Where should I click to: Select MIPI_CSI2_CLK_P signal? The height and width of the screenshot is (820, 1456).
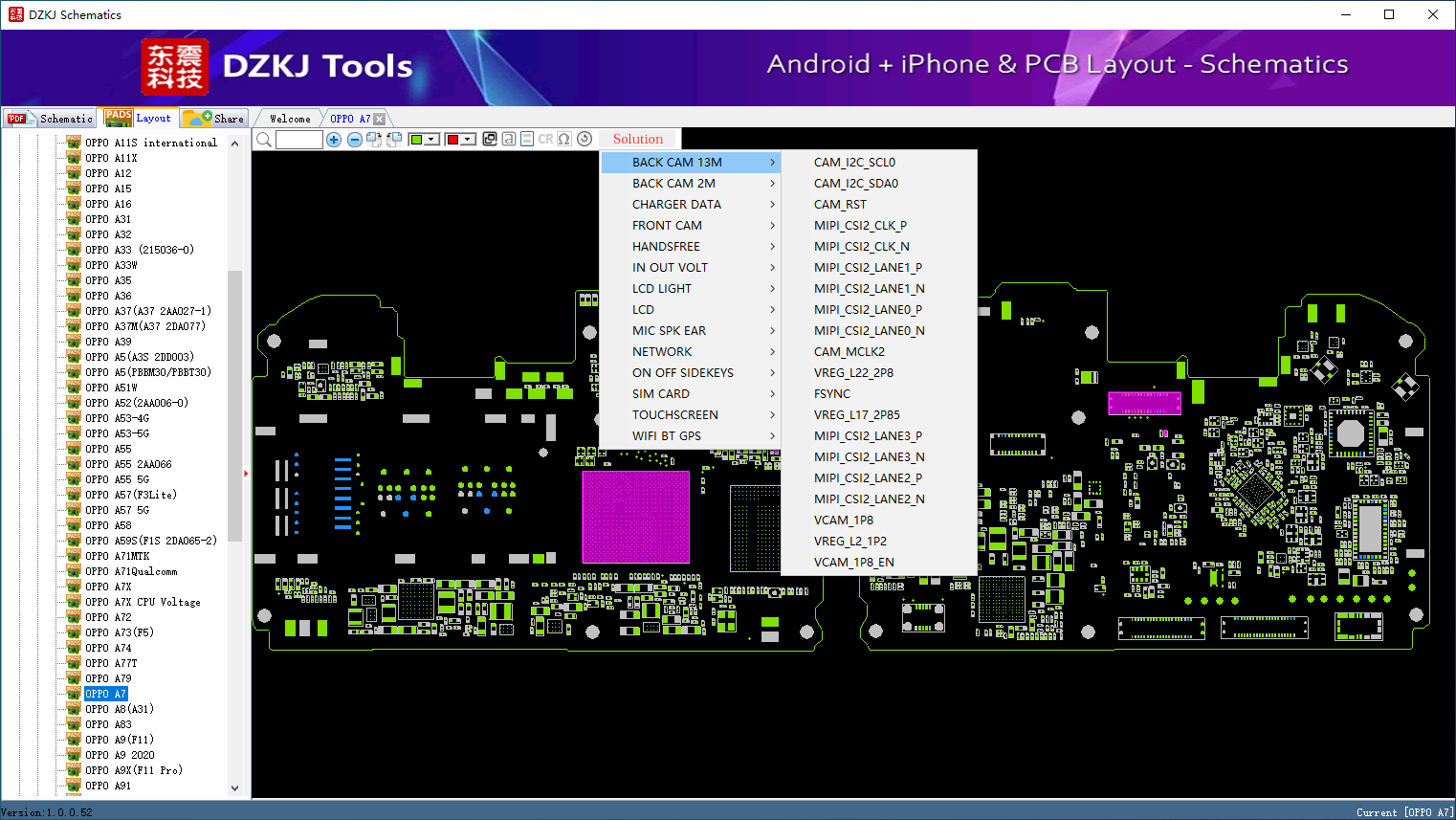[879, 226]
